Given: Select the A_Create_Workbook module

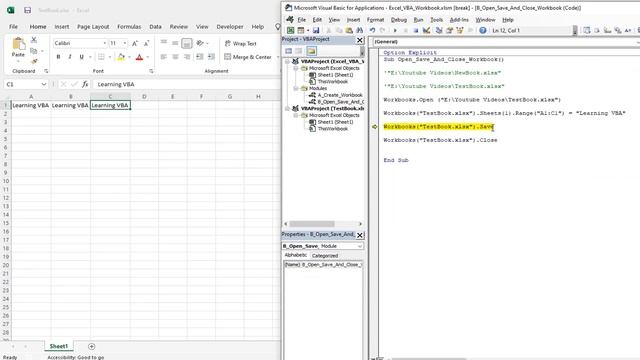Looking at the screenshot, I should coord(336,95).
